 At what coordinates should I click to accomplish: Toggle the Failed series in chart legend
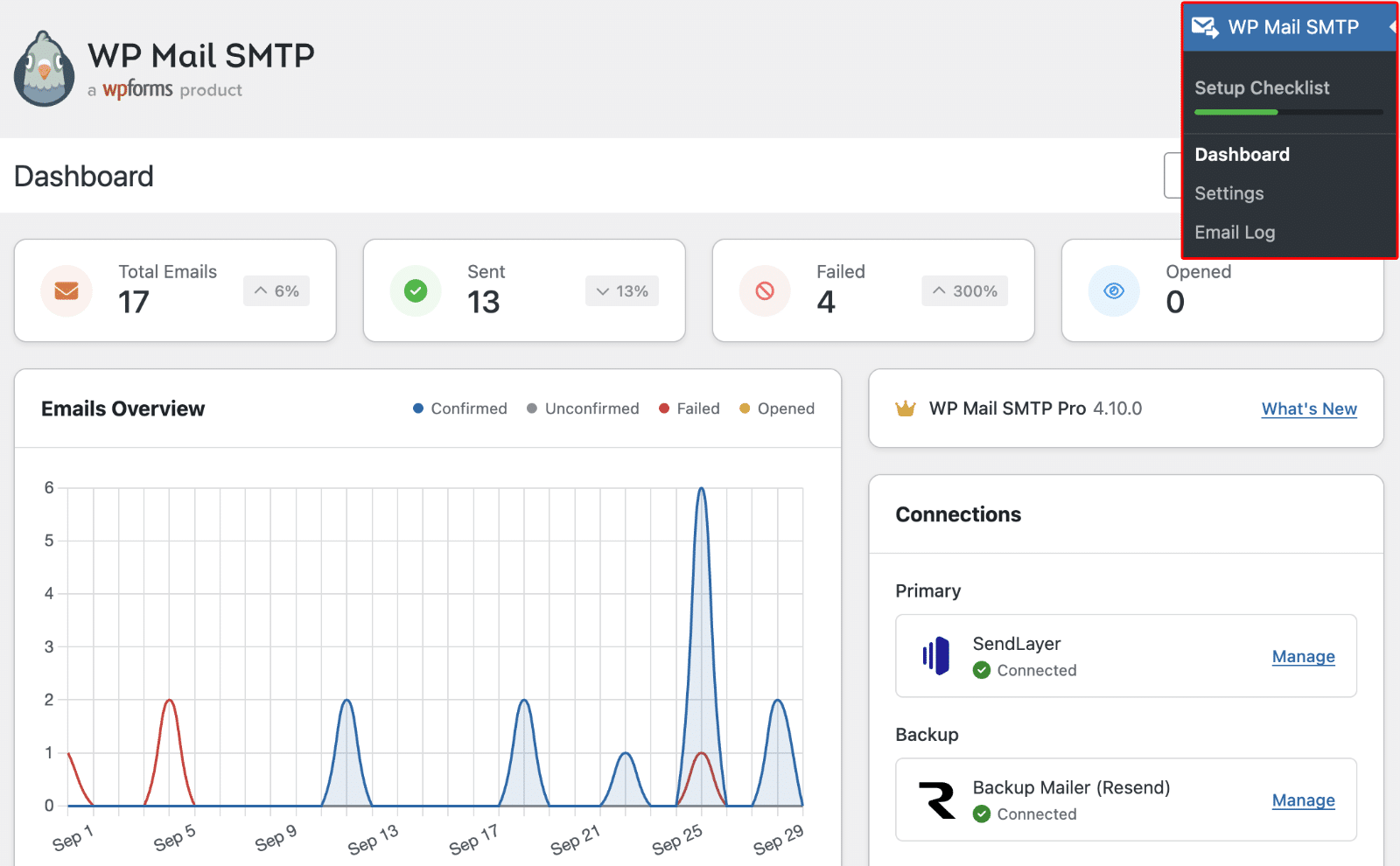pos(689,409)
